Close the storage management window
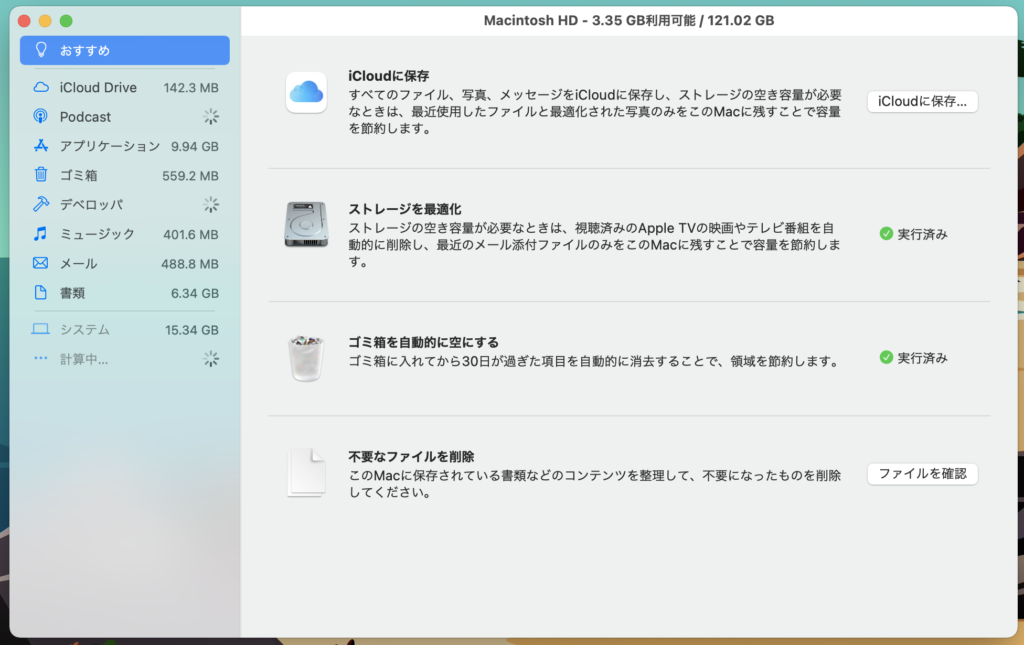1024x645 pixels. [24, 21]
